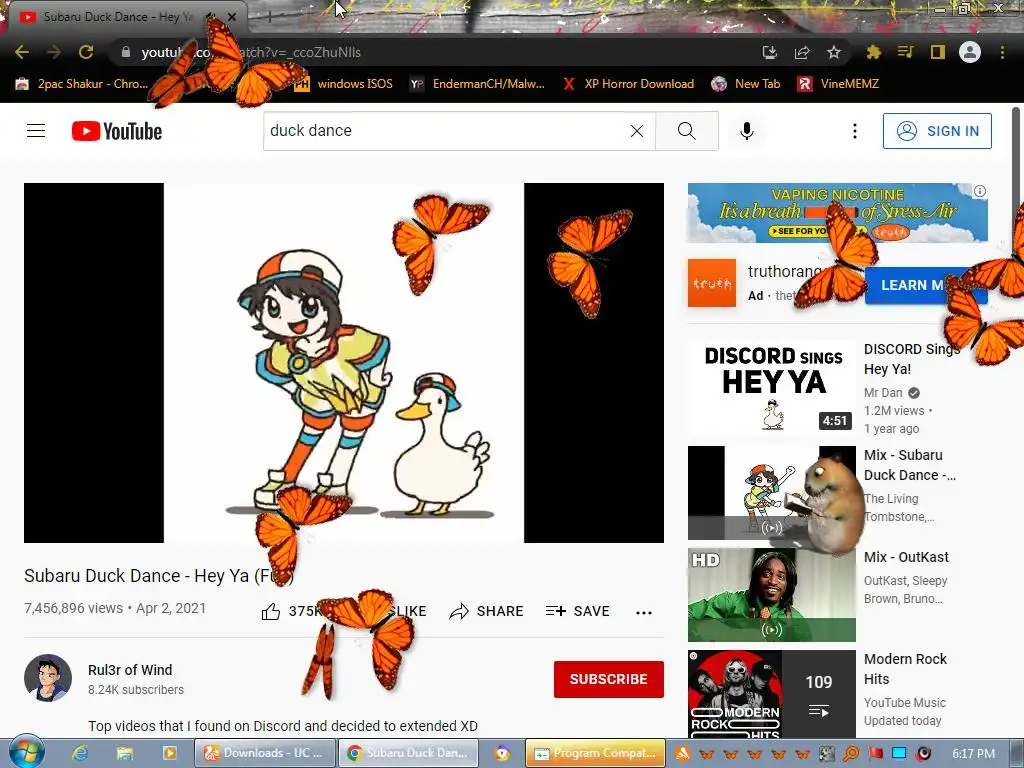Click the 6:17 PM taskbar clock

click(x=973, y=754)
